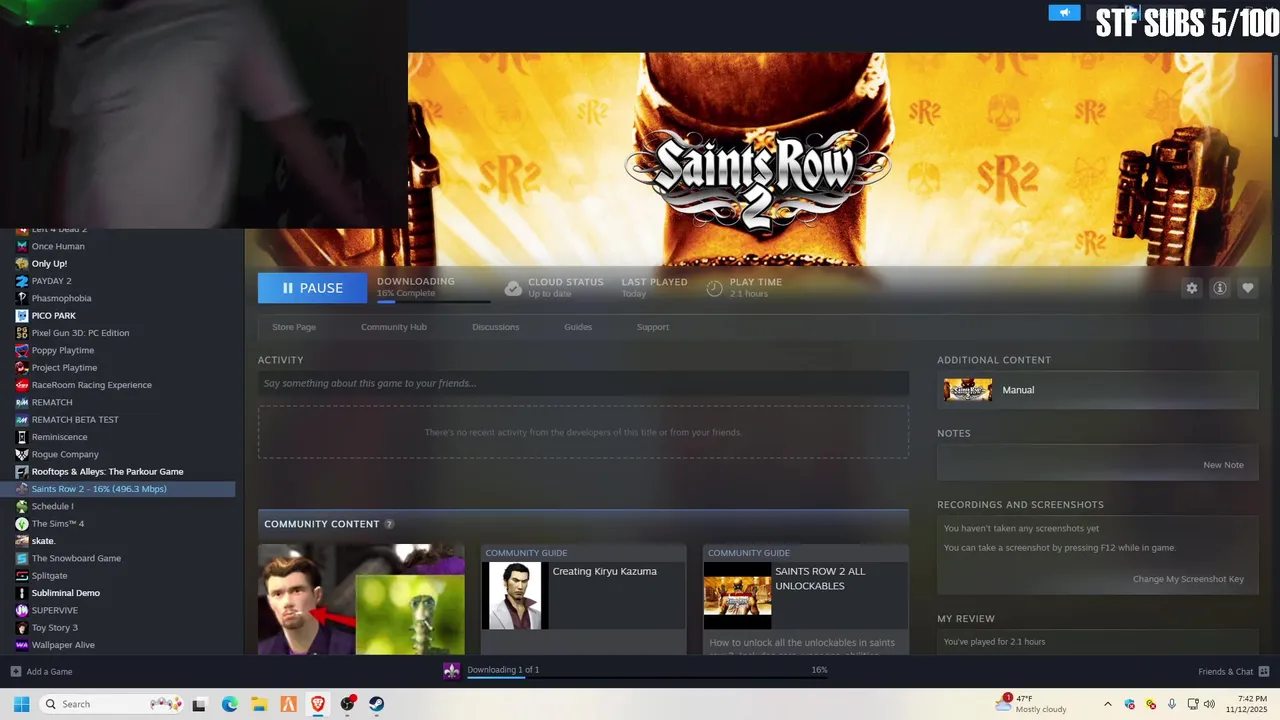Open the Guides tab
This screenshot has width=1280, height=720.
(578, 327)
